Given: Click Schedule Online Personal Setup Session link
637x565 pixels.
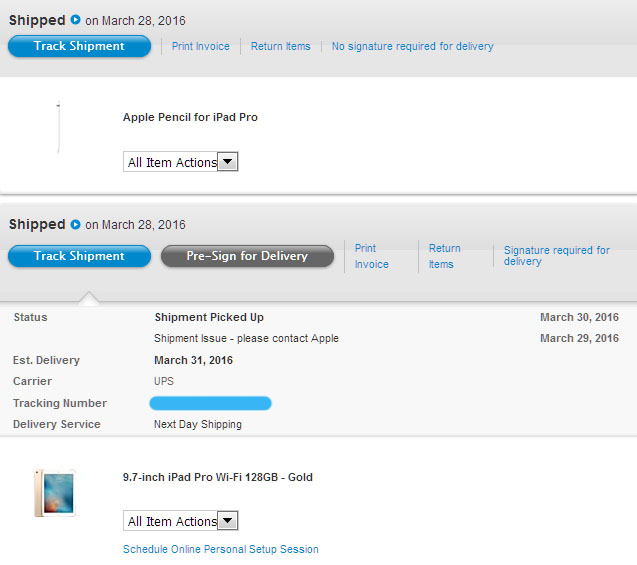Looking at the screenshot, I should coord(221,549).
